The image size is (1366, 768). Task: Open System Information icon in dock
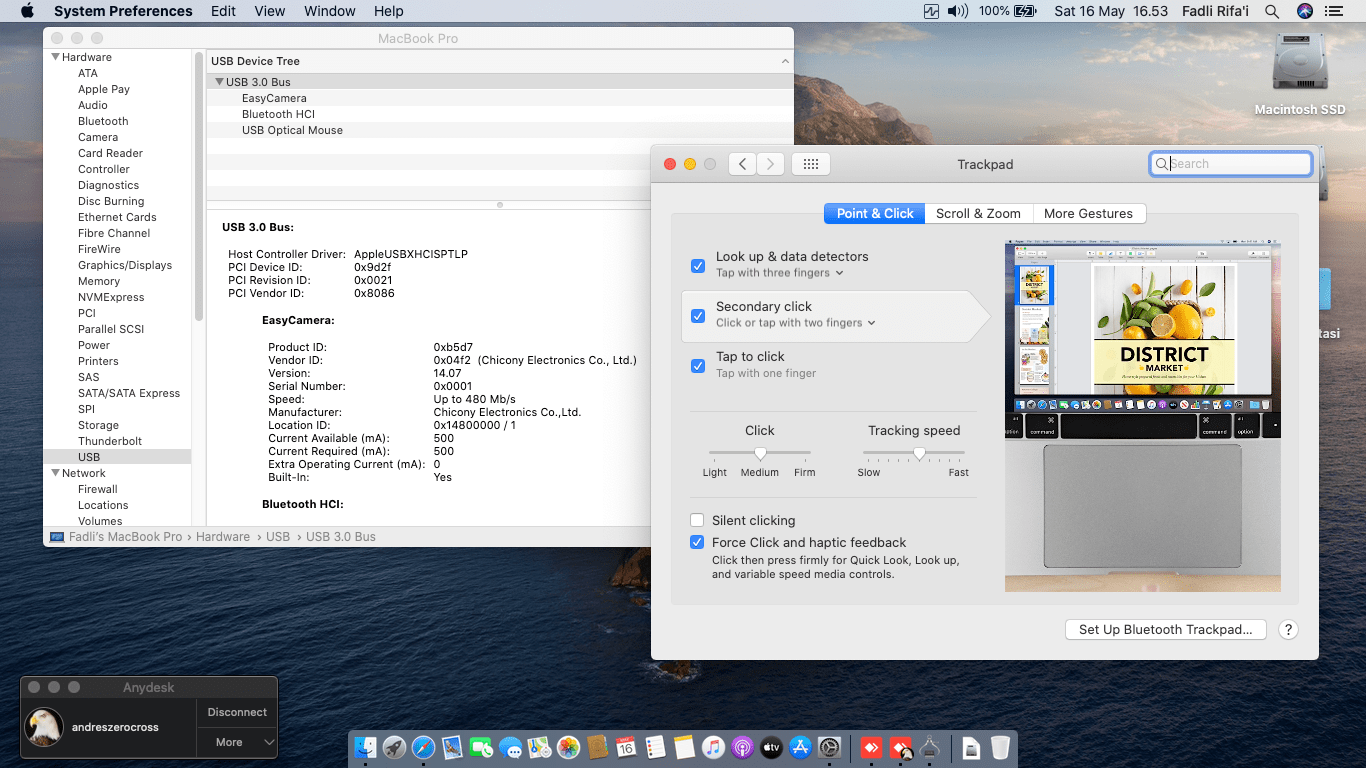[930, 747]
